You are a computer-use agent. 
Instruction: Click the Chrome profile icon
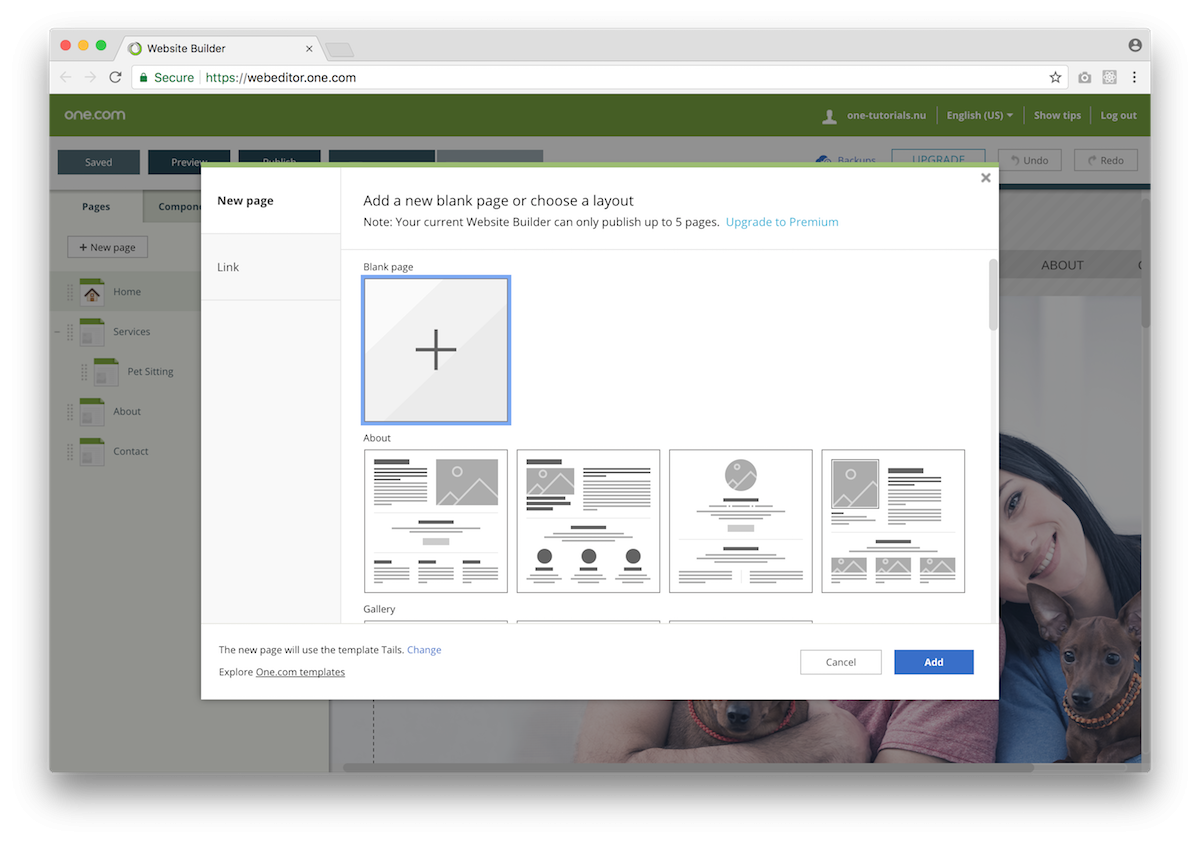(x=1135, y=45)
